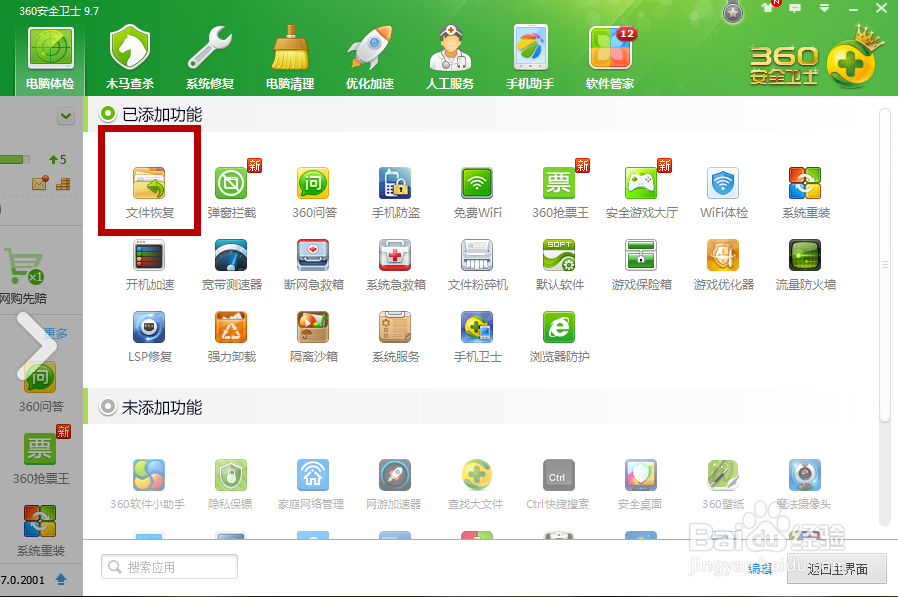This screenshot has width=898, height=597.
Task: Go to 优化加速 tab
Action: pos(370,58)
